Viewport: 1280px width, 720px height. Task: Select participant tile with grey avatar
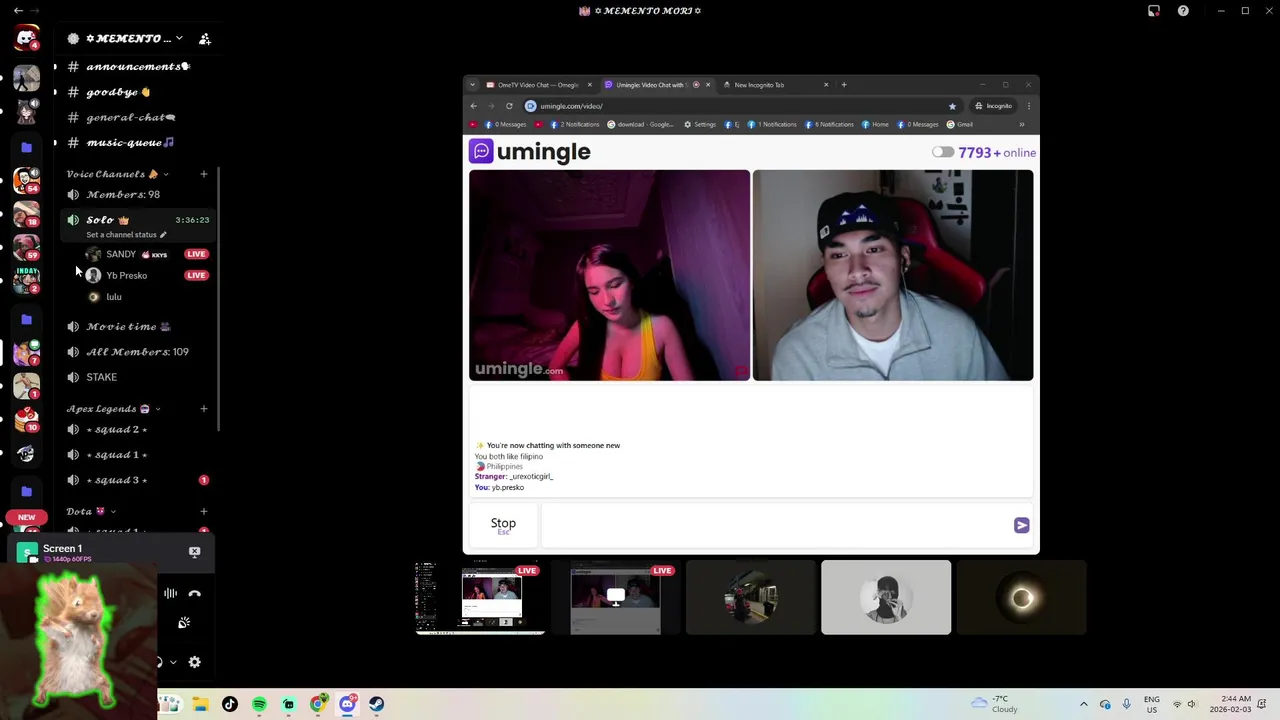[x=886, y=597]
